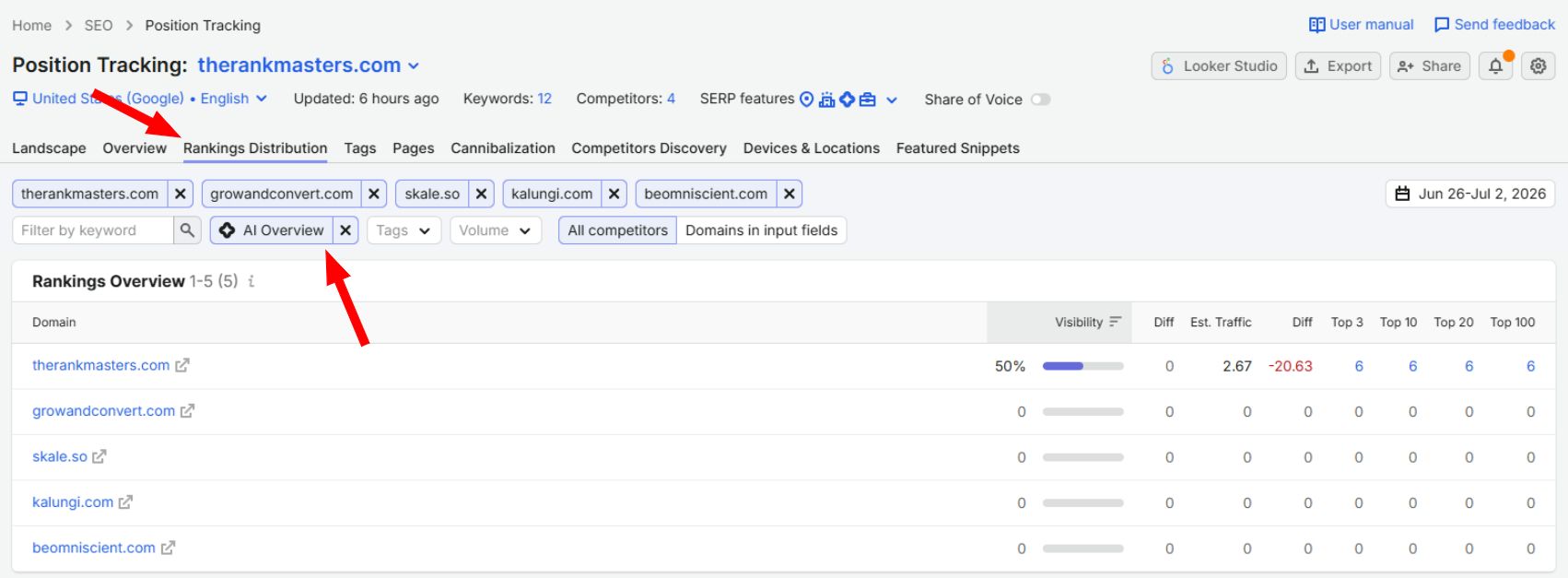Select Domains in input fields option

click(761, 230)
